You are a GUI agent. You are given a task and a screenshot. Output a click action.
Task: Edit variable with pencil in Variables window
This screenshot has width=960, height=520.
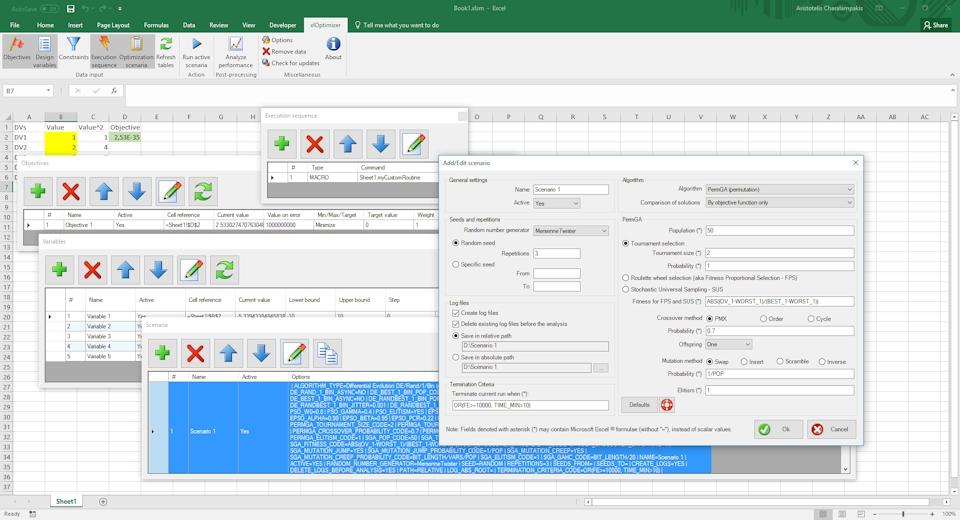pos(192,269)
